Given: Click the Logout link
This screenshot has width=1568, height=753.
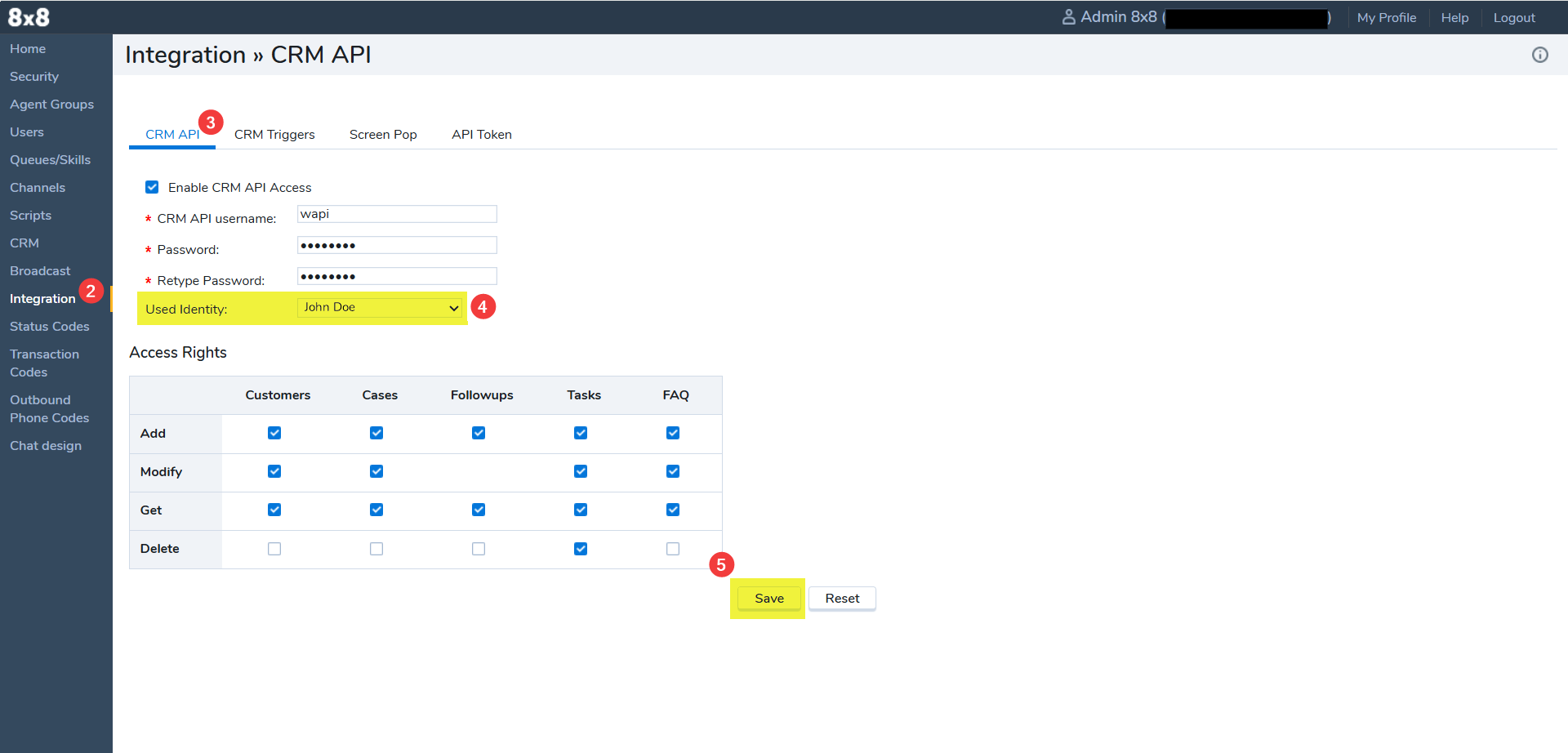Looking at the screenshot, I should click(1514, 18).
